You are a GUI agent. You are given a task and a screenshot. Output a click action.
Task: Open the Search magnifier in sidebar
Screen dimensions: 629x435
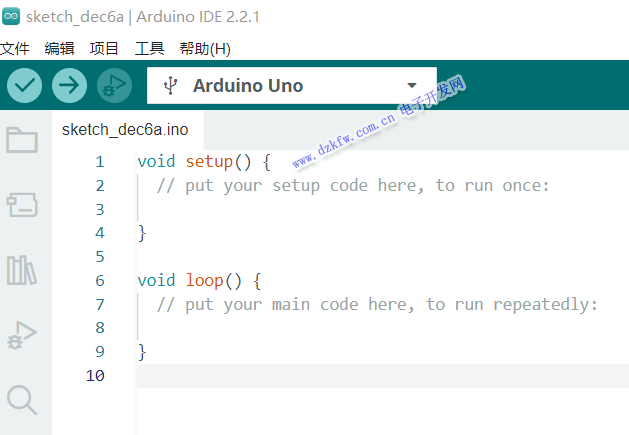coord(22,400)
